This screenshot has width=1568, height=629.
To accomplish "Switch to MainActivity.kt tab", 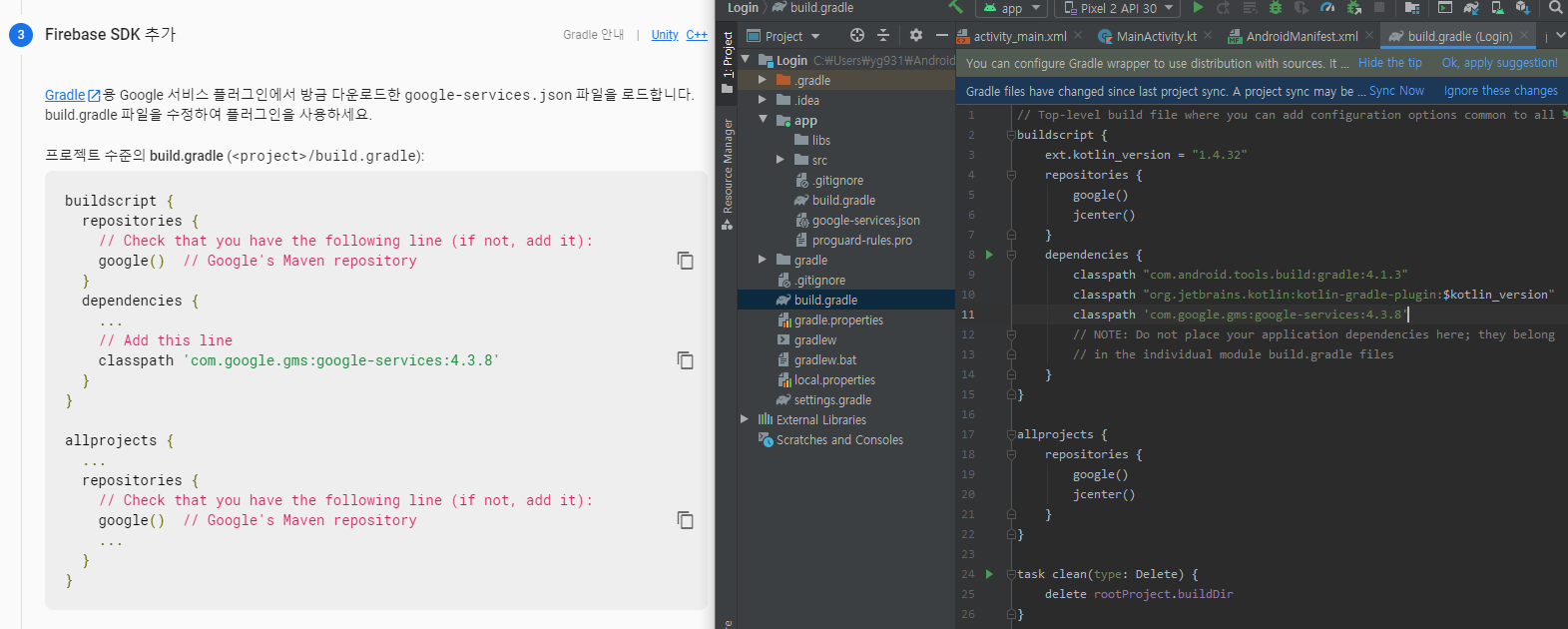I will point(1156,36).
